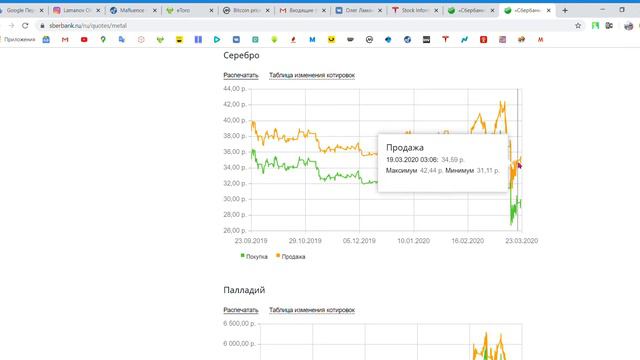Viewport: 640px width, 360px height.
Task: Open the blue pause-bars bookmark icon
Action: coord(198,40)
